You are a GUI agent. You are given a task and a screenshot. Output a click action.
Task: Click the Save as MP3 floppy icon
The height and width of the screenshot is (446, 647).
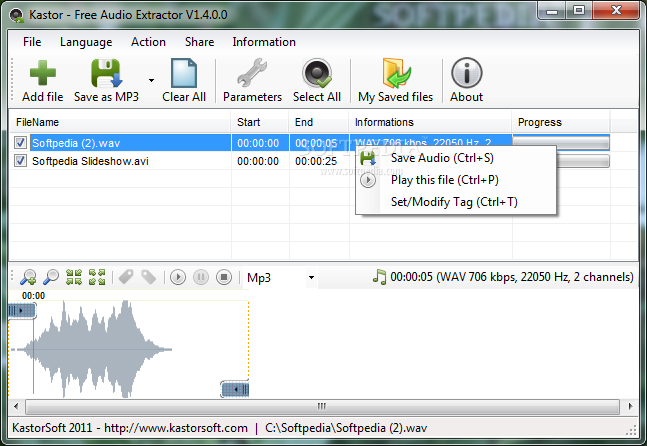106,73
